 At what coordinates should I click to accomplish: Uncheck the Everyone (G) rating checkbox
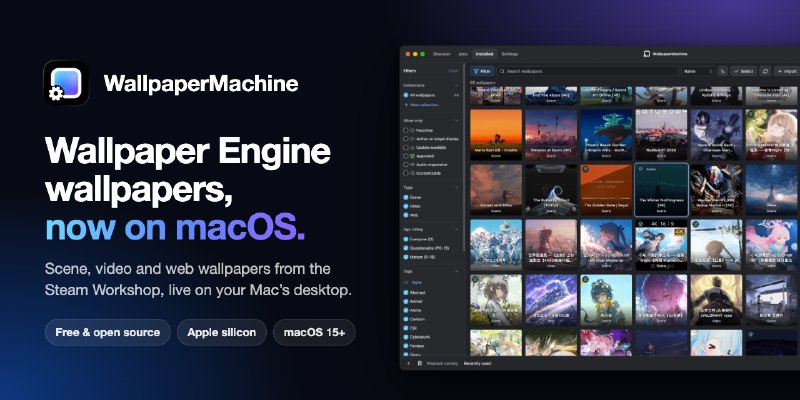pyautogui.click(x=406, y=239)
